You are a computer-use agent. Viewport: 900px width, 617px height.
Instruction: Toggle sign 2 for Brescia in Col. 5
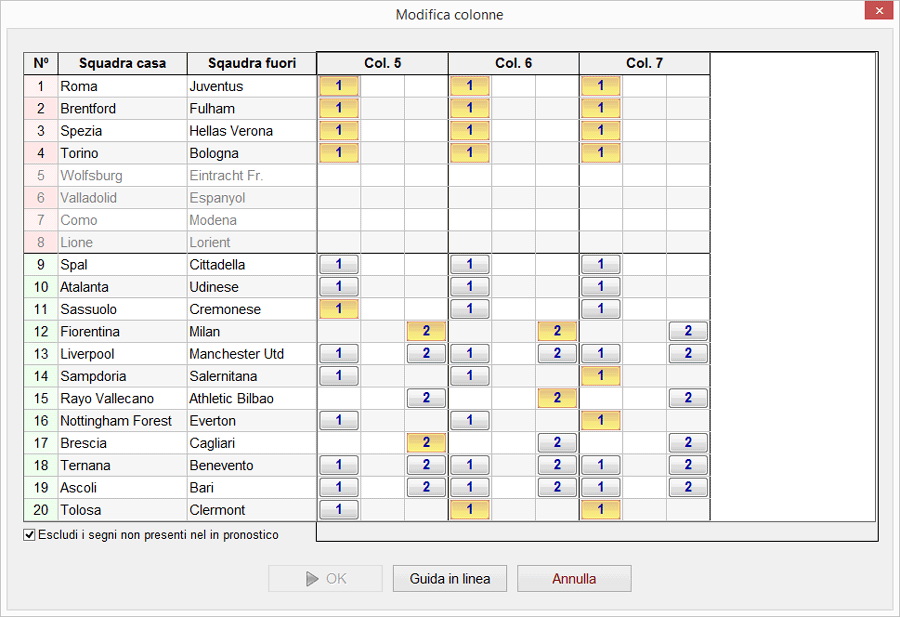(x=426, y=443)
